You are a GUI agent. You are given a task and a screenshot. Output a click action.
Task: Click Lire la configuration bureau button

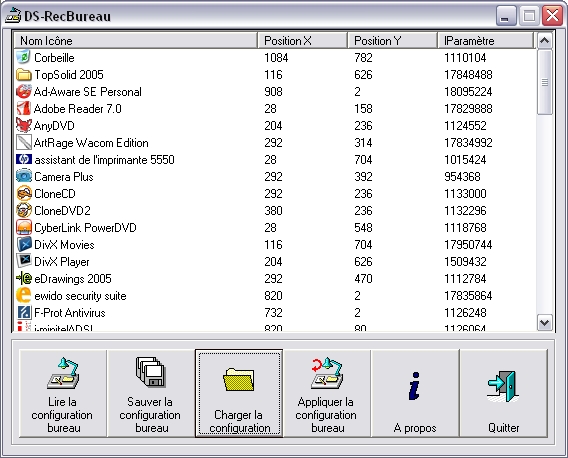coord(63,393)
